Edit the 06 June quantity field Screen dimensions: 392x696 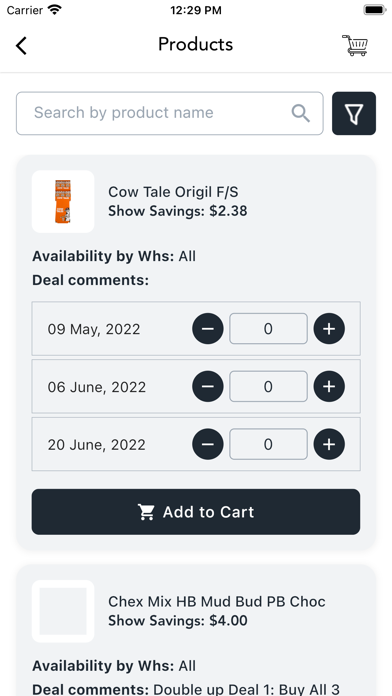point(268,386)
